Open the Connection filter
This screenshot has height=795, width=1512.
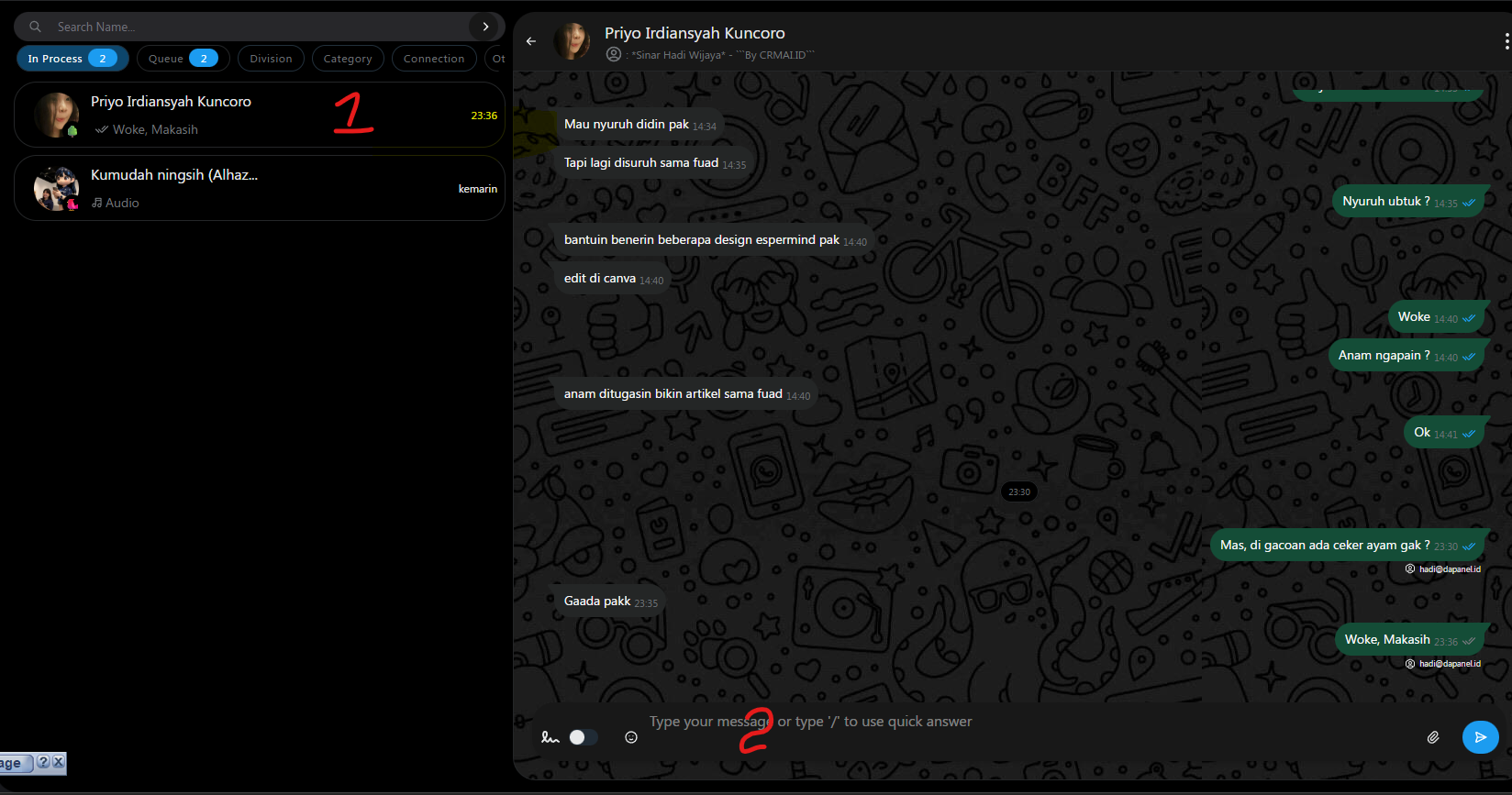point(434,58)
